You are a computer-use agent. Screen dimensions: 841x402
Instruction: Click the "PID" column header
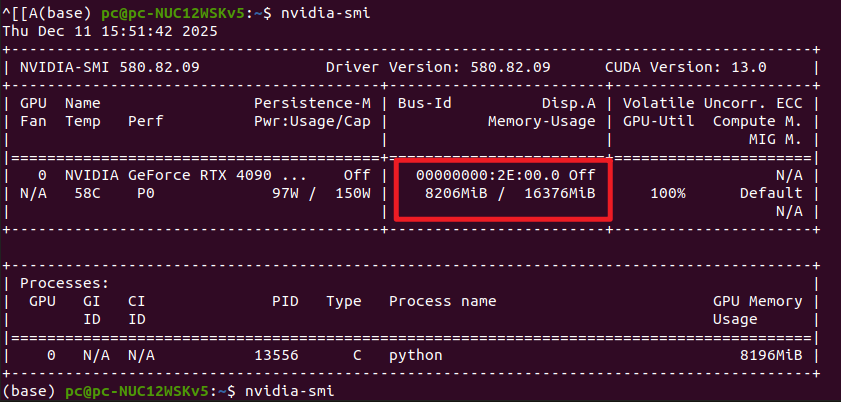point(285,301)
